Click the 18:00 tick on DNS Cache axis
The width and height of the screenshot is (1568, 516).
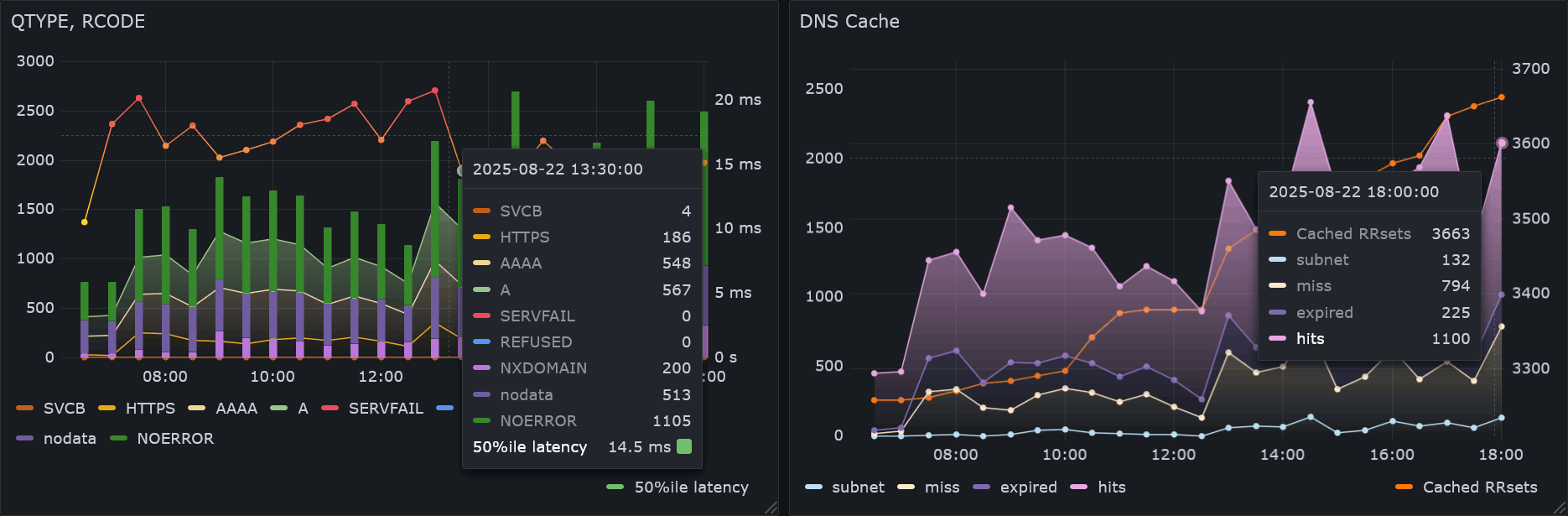pyautogui.click(x=1500, y=455)
